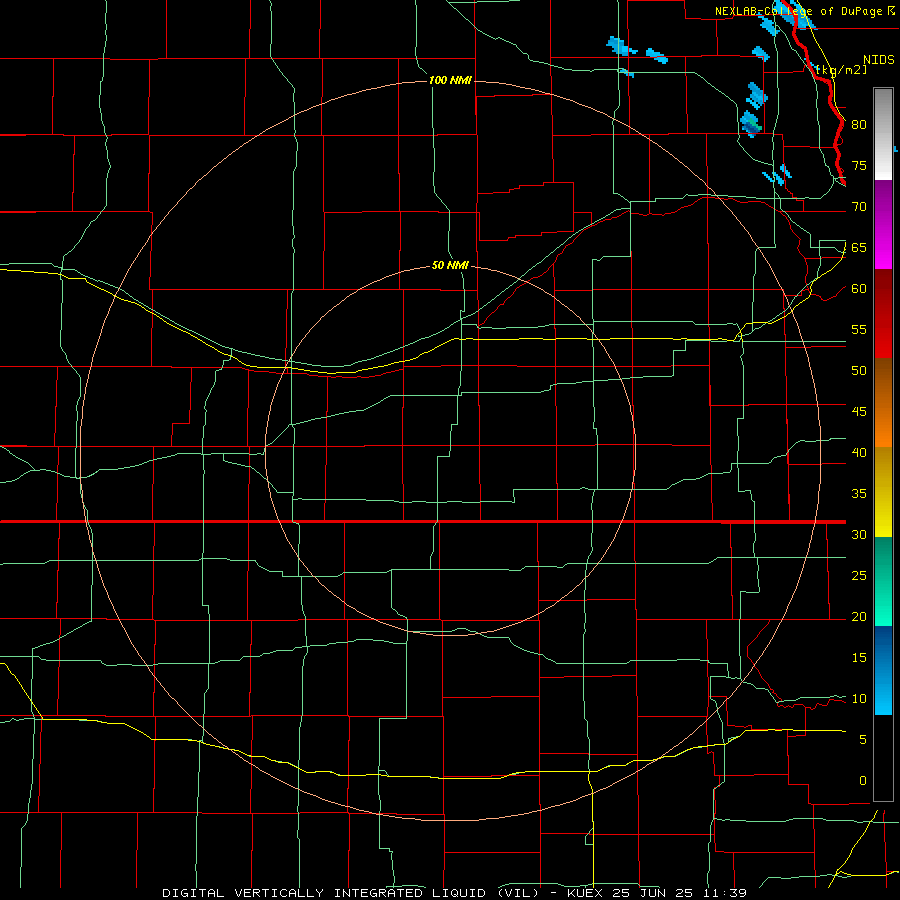This screenshot has height=900, width=900.
Task: Click the KUEX station identifier in caption
Action: 585,893
